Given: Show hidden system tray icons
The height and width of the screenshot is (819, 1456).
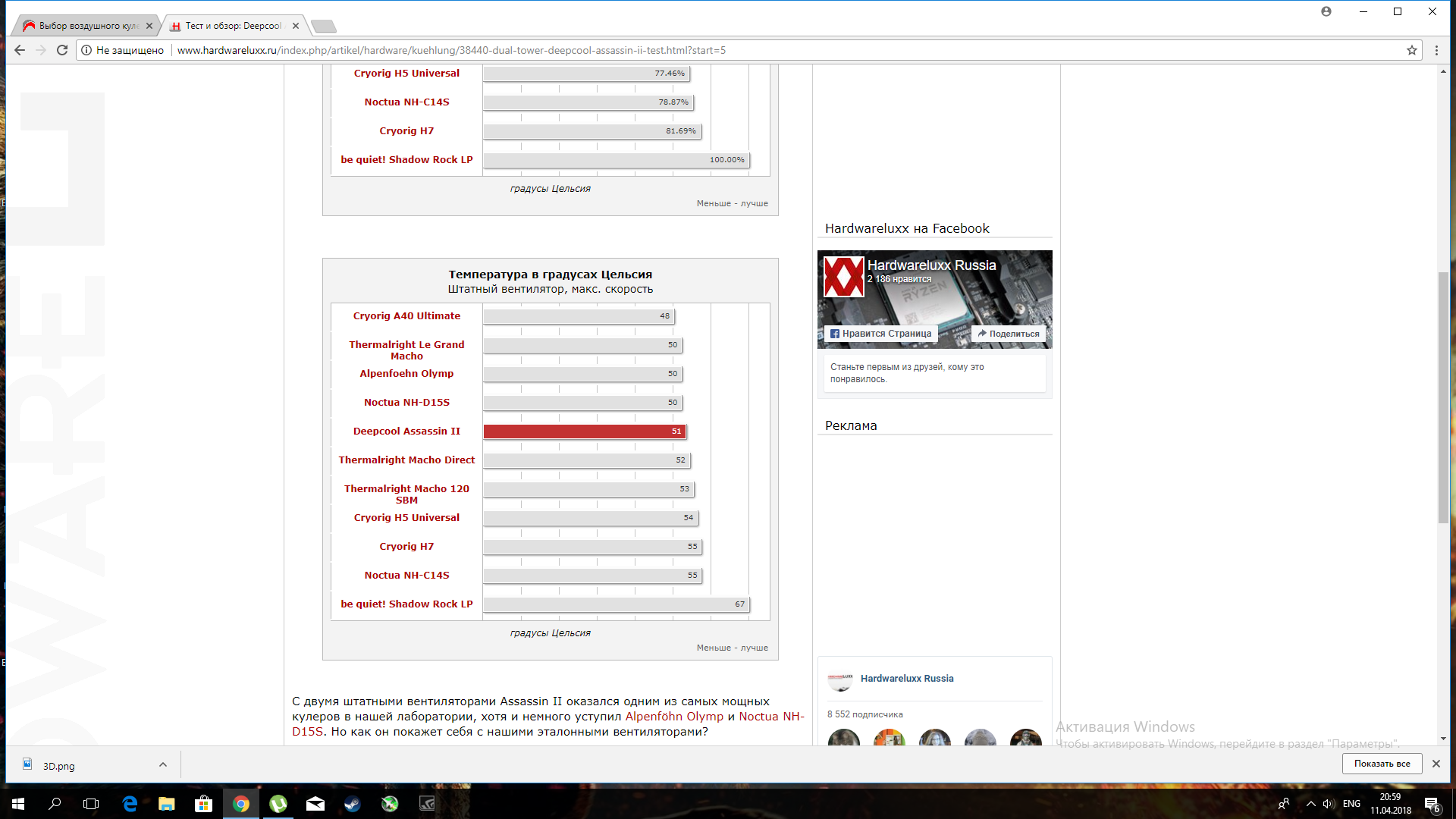Looking at the screenshot, I should coord(1310,804).
